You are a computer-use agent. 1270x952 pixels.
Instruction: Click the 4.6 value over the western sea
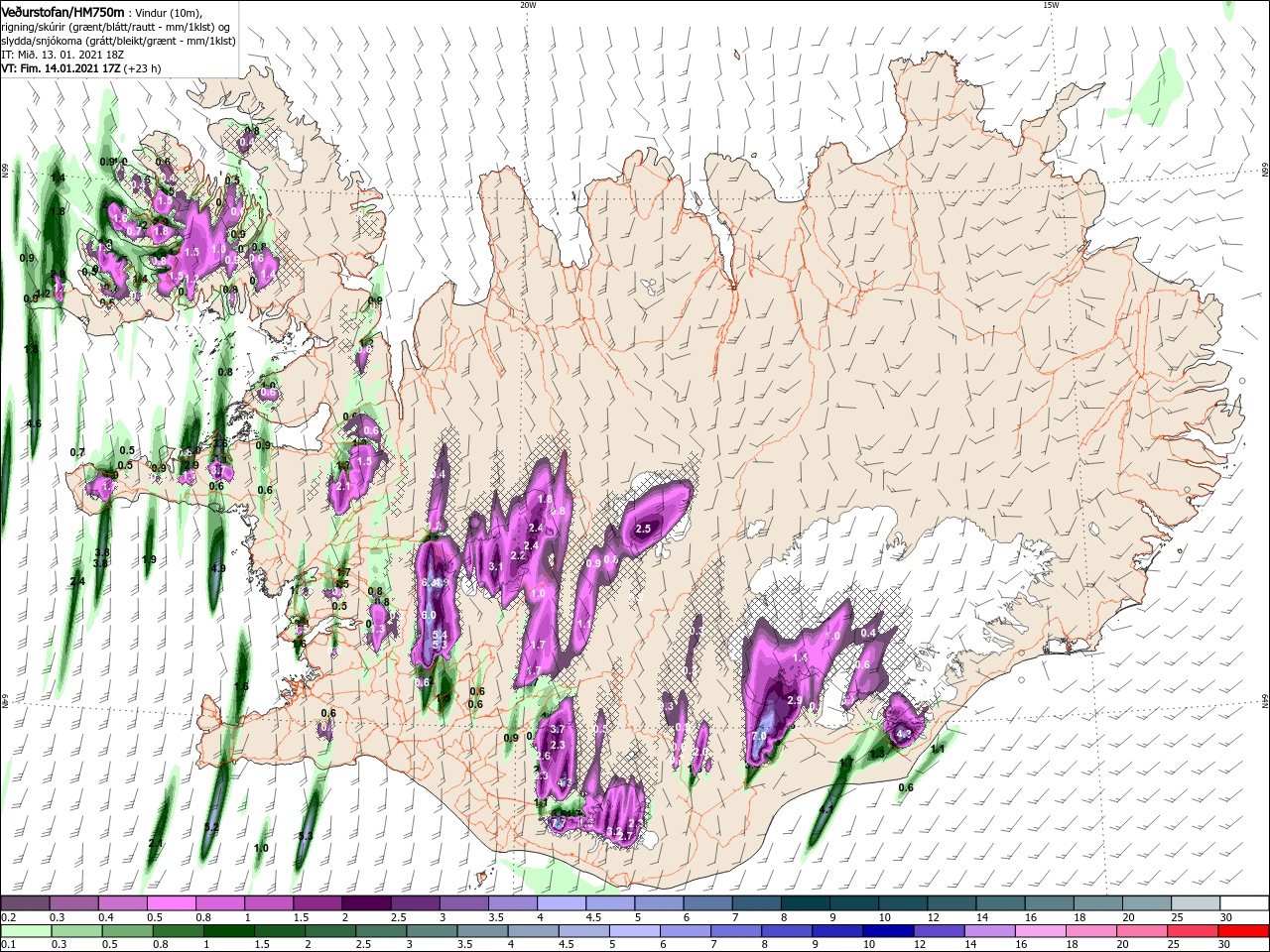pos(34,424)
